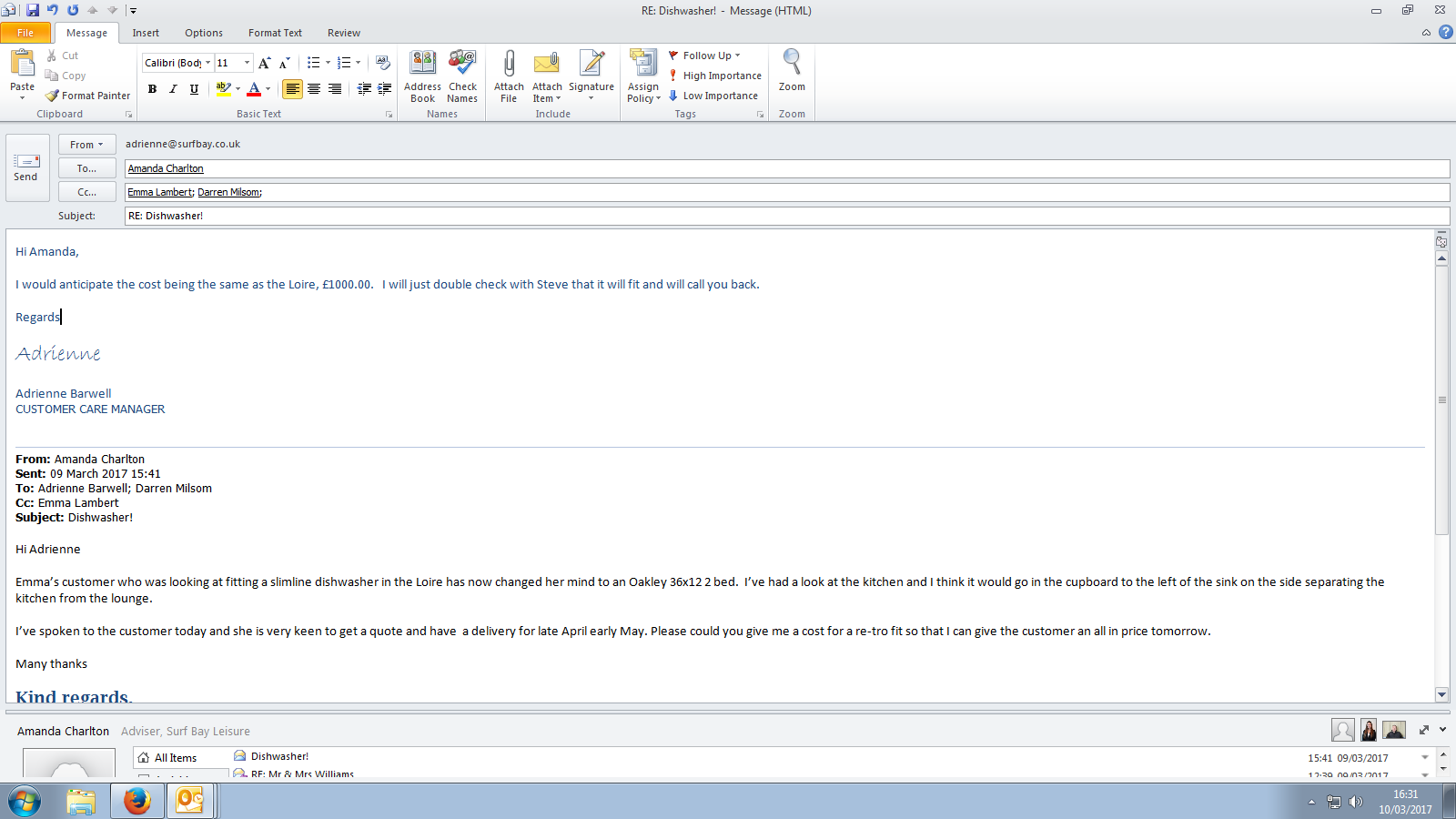Open Windows Explorer from the taskbar
The image size is (1456, 819).
pyautogui.click(x=81, y=801)
